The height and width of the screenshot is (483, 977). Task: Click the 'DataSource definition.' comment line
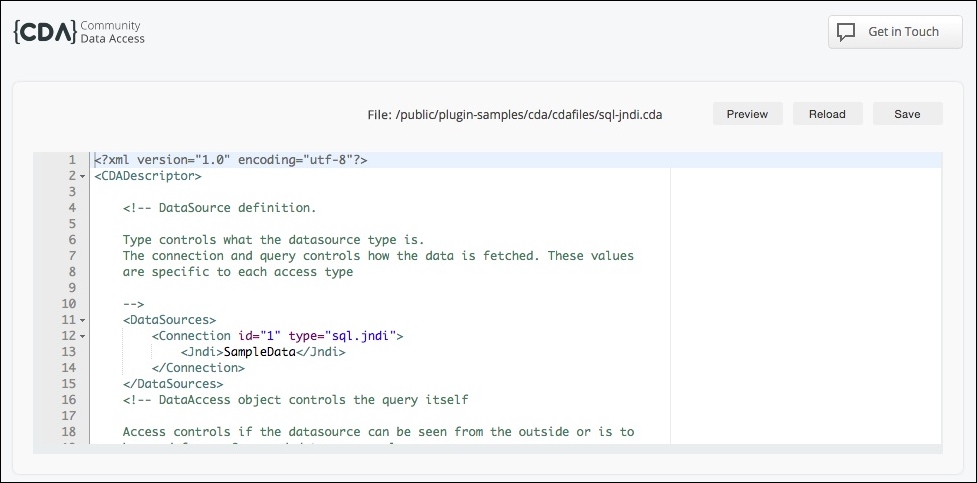219,208
